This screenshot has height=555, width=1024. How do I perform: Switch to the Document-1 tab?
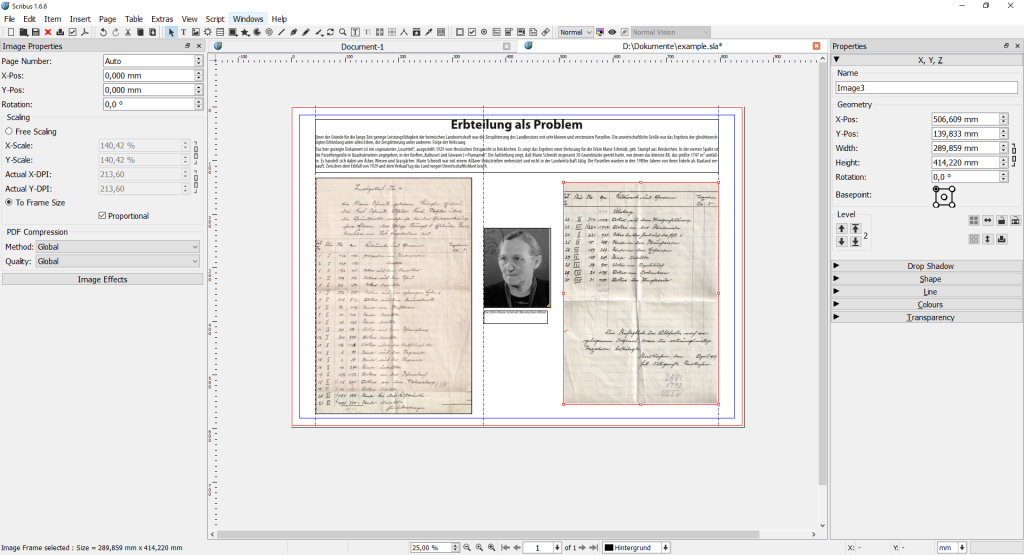point(362,46)
